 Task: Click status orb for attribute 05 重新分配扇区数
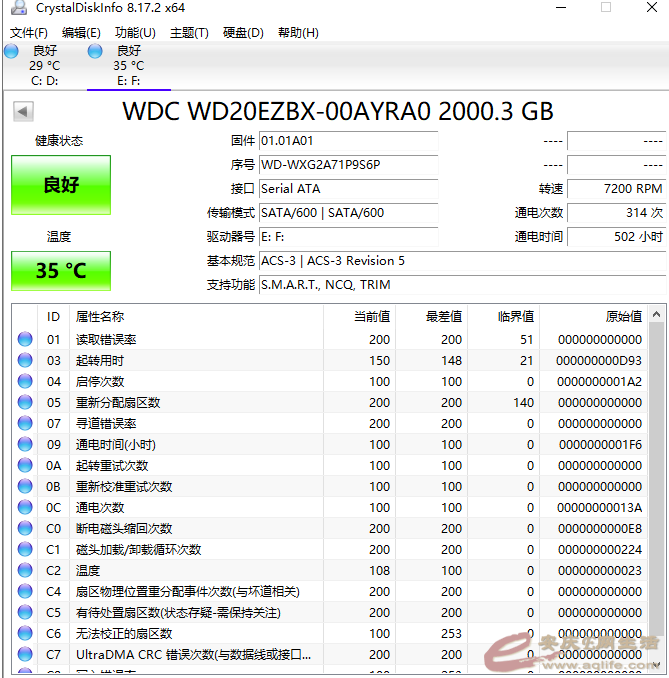(x=25, y=403)
